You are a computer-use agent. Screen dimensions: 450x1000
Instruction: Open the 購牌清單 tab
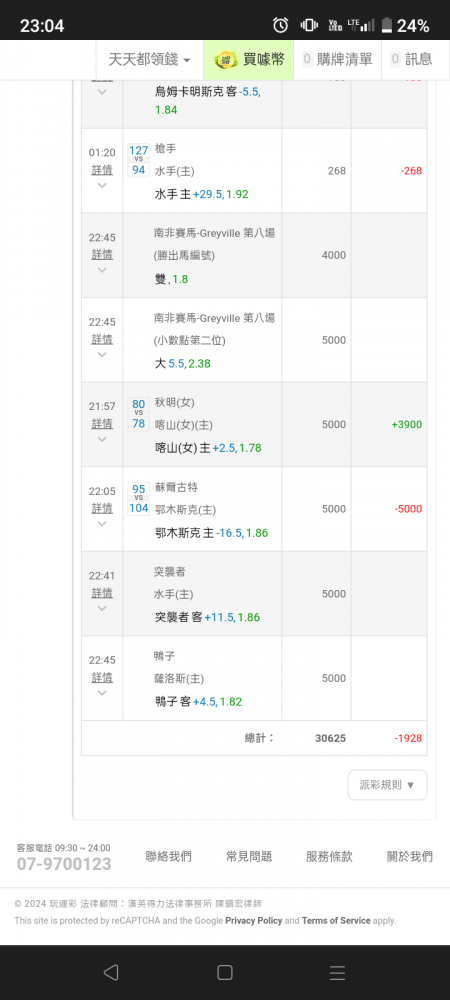337,60
